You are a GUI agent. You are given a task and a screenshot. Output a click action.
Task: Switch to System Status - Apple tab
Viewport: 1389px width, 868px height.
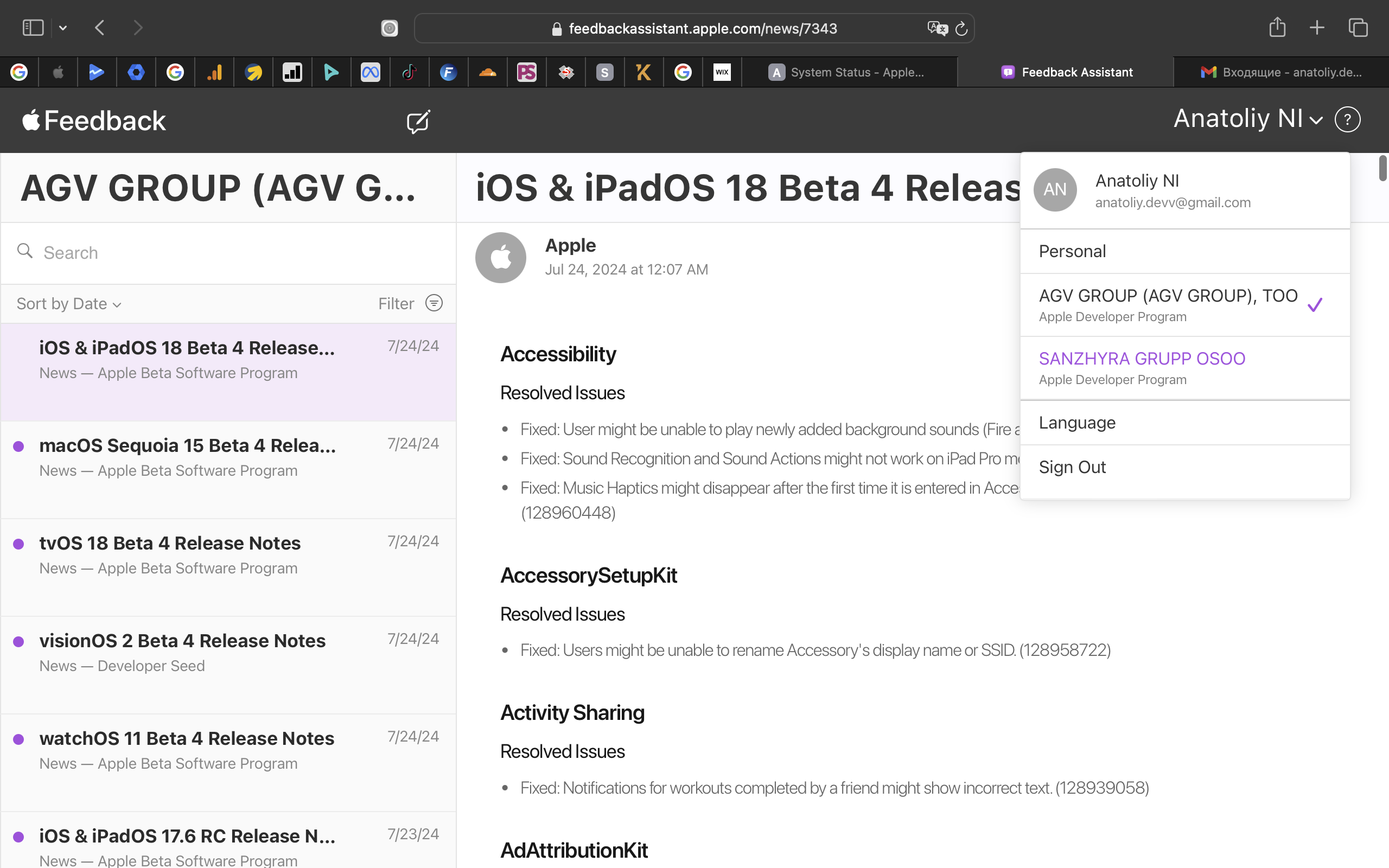[x=850, y=72]
